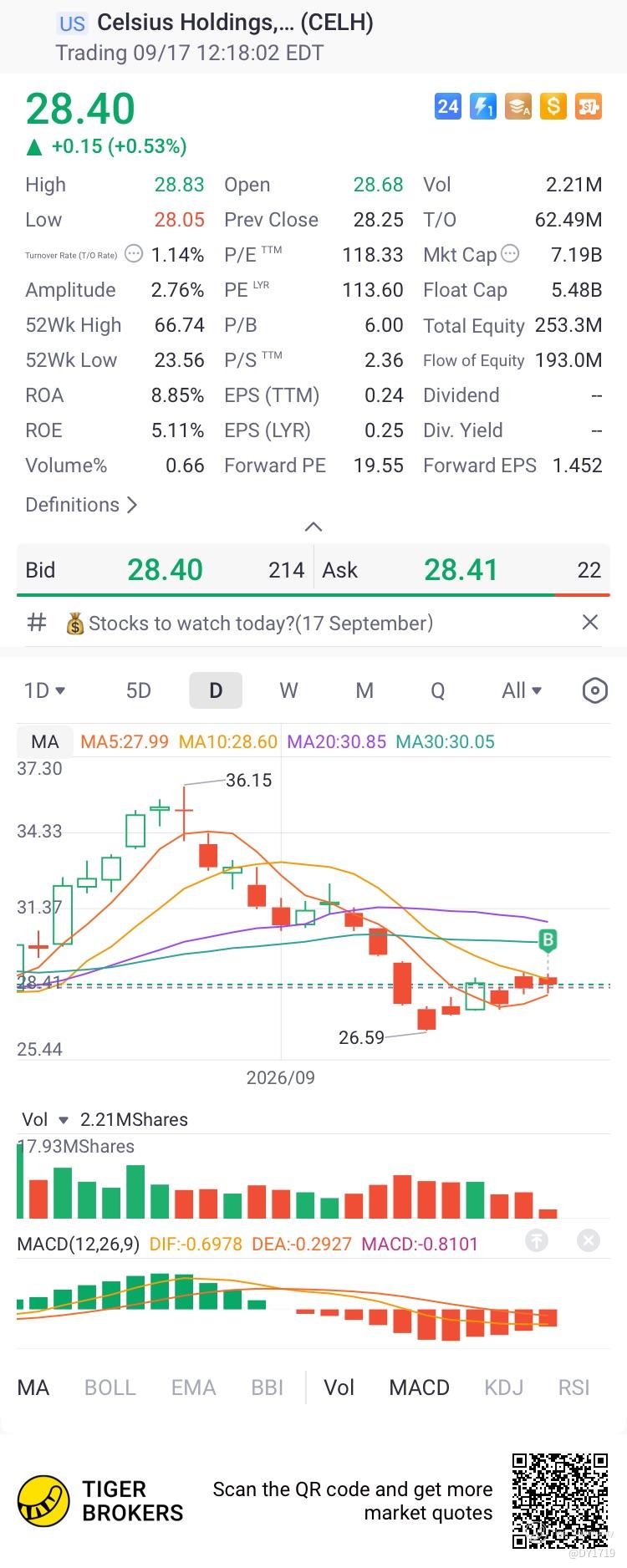Enable the RSI sub-indicator
The width and height of the screenshot is (627, 1568).
[x=573, y=1388]
